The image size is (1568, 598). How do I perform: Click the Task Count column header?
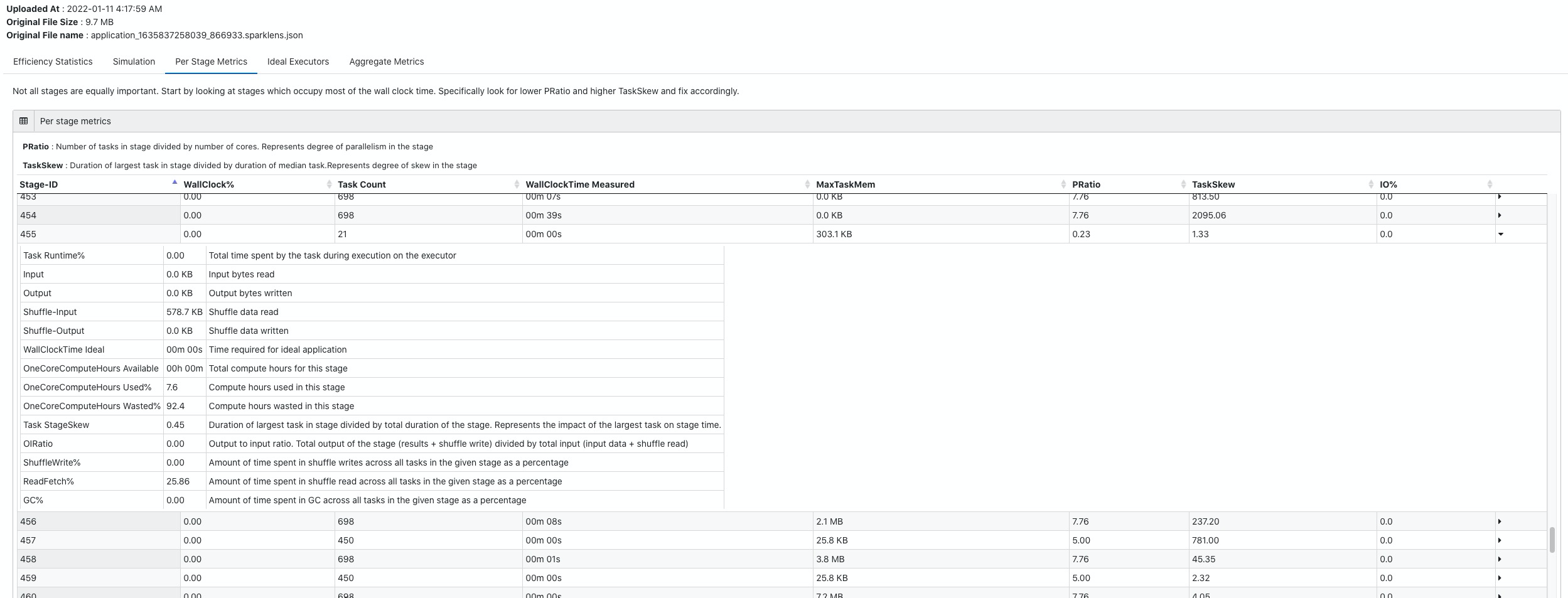(362, 184)
